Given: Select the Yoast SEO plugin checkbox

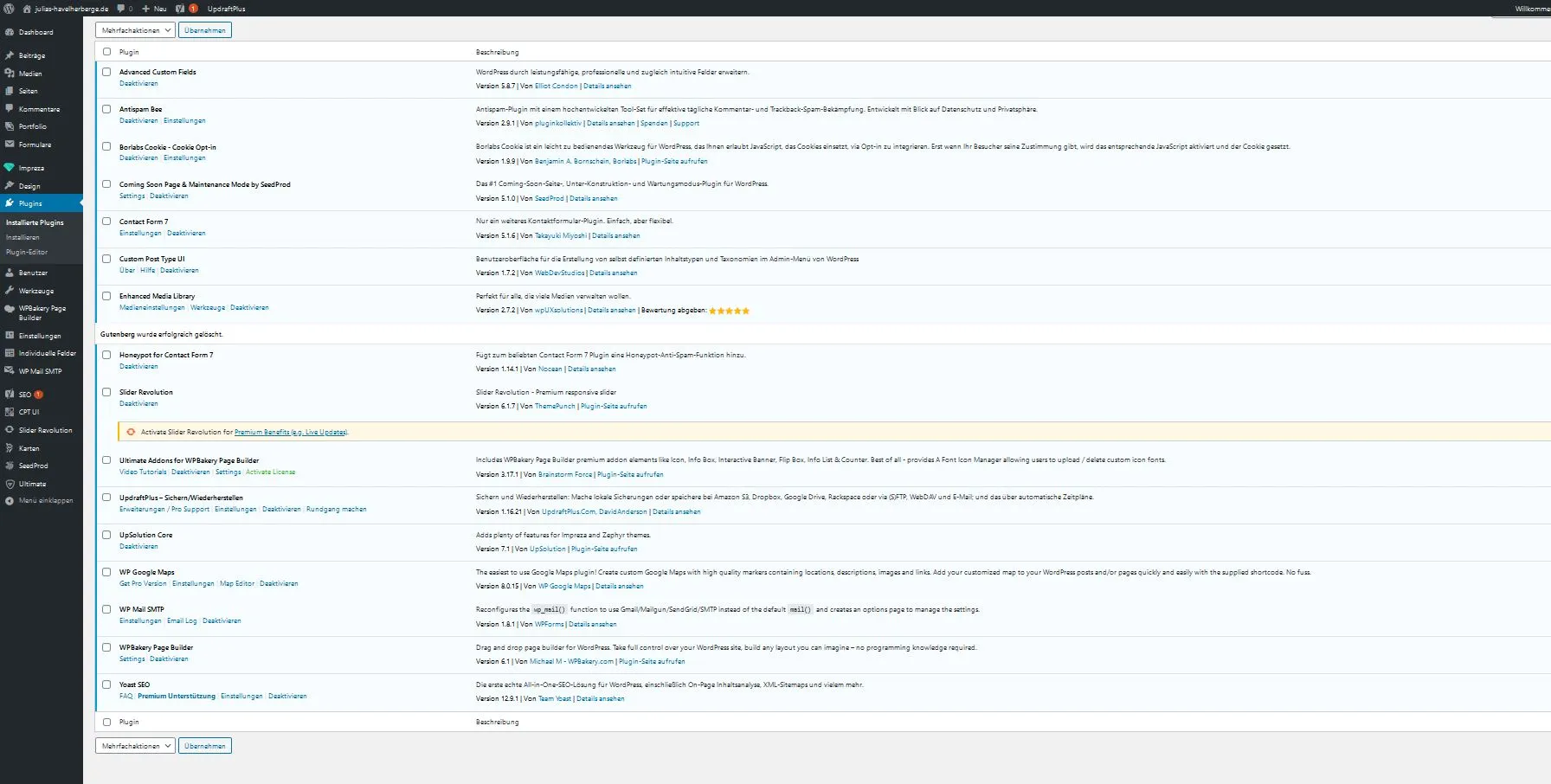Looking at the screenshot, I should coord(106,684).
